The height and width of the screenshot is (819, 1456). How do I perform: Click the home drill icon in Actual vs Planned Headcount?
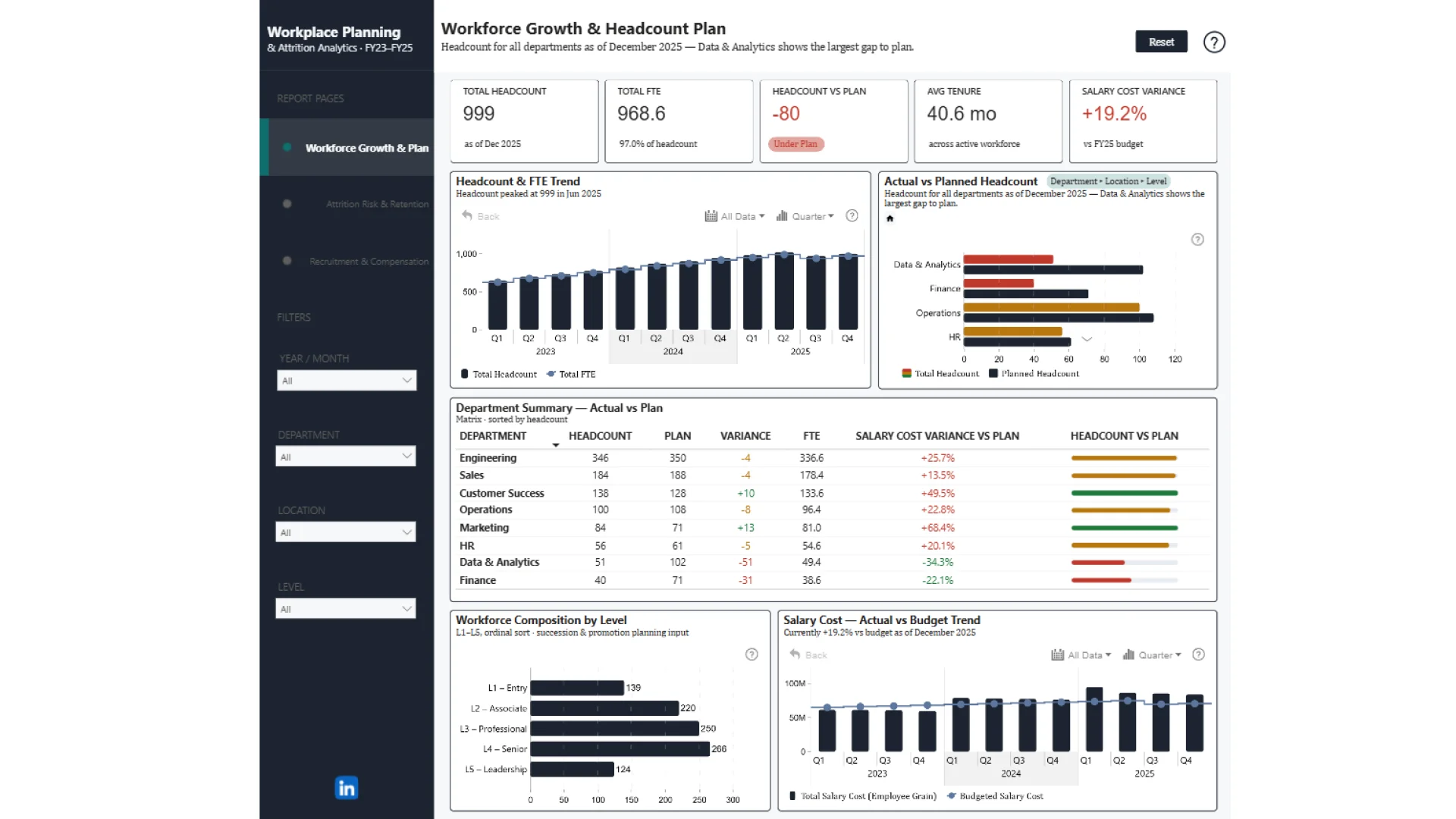890,218
